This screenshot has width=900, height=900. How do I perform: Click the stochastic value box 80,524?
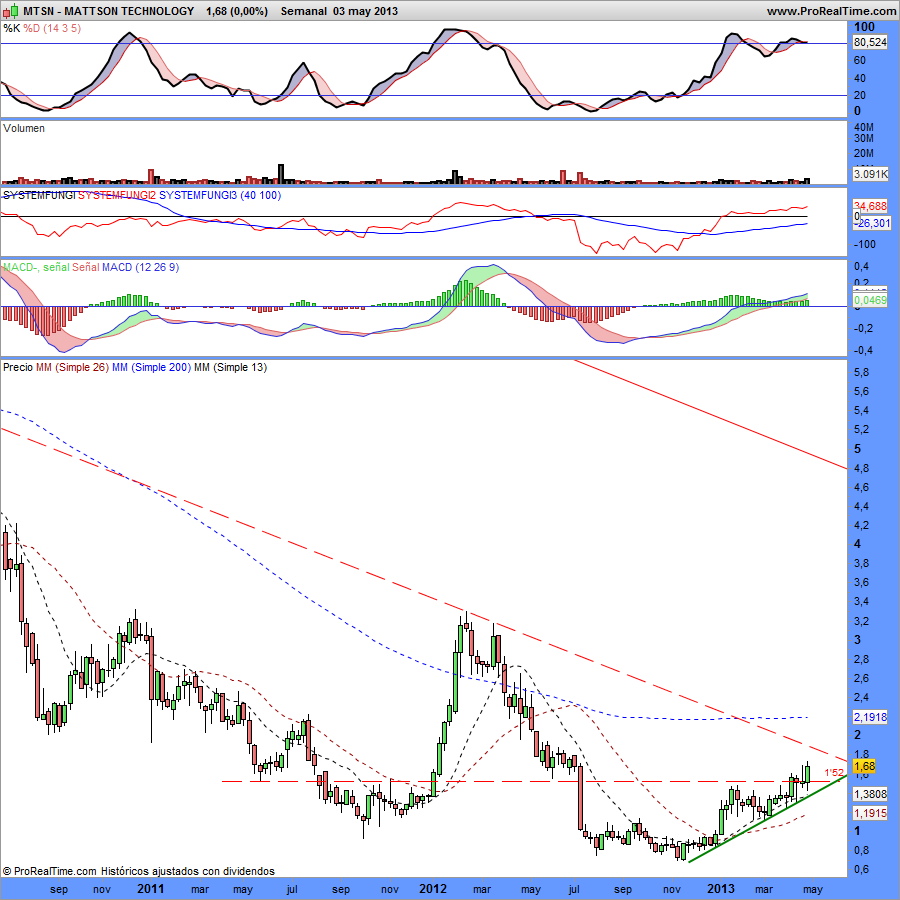[x=870, y=42]
